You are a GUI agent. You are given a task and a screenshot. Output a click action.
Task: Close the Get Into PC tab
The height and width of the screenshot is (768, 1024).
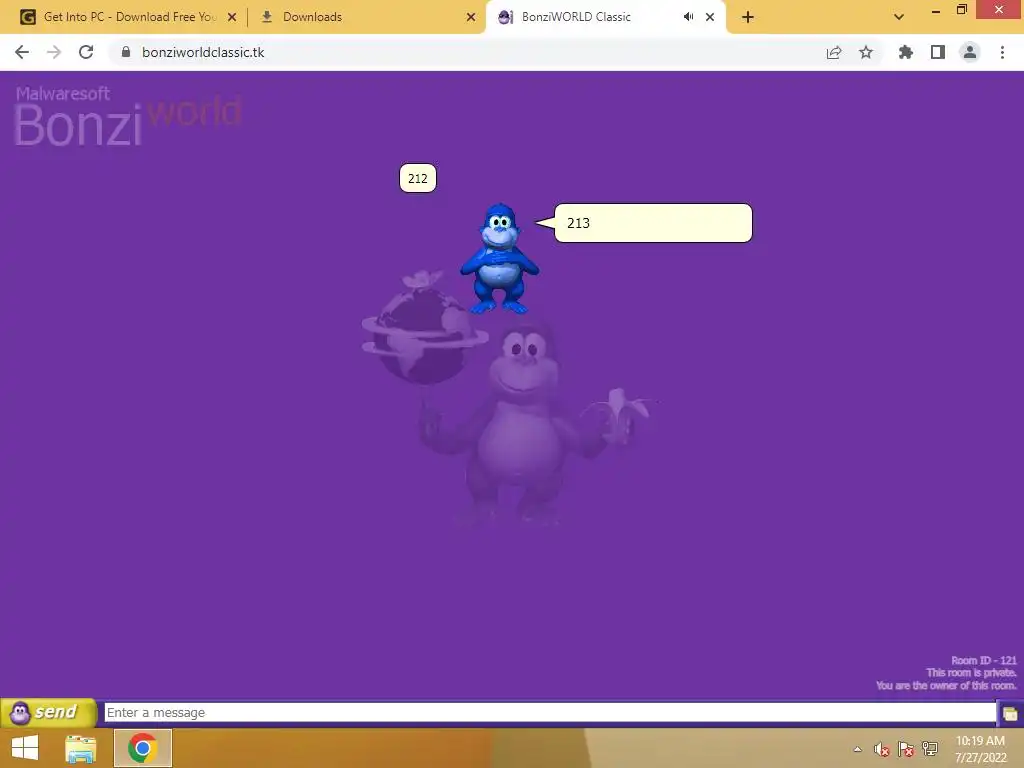232,17
